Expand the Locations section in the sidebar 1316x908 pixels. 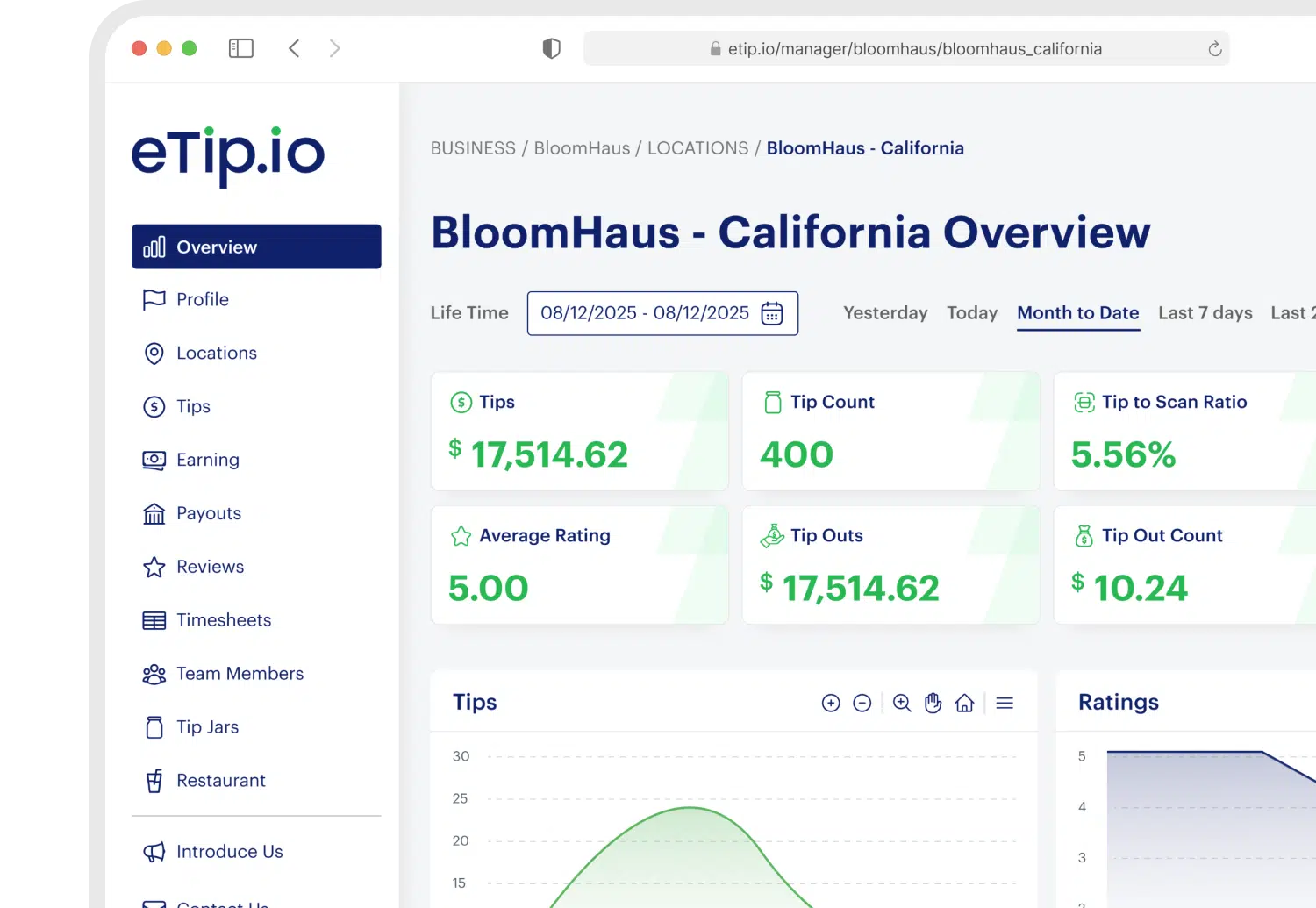tap(216, 353)
